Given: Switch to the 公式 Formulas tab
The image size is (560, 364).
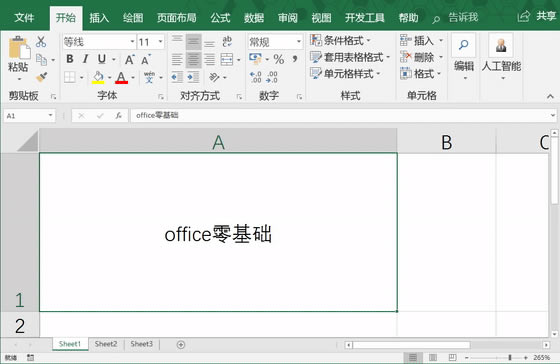Looking at the screenshot, I should click(220, 18).
